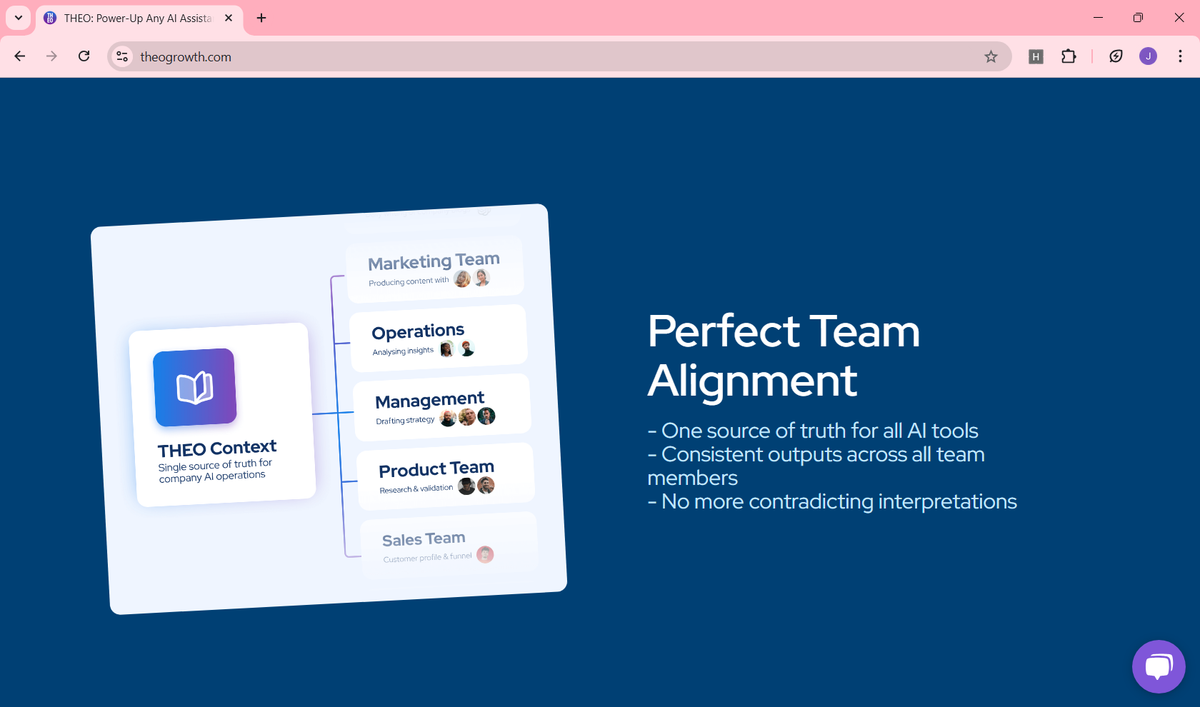Open the tab search dropdown arrow
1200x707 pixels.
coord(17,17)
